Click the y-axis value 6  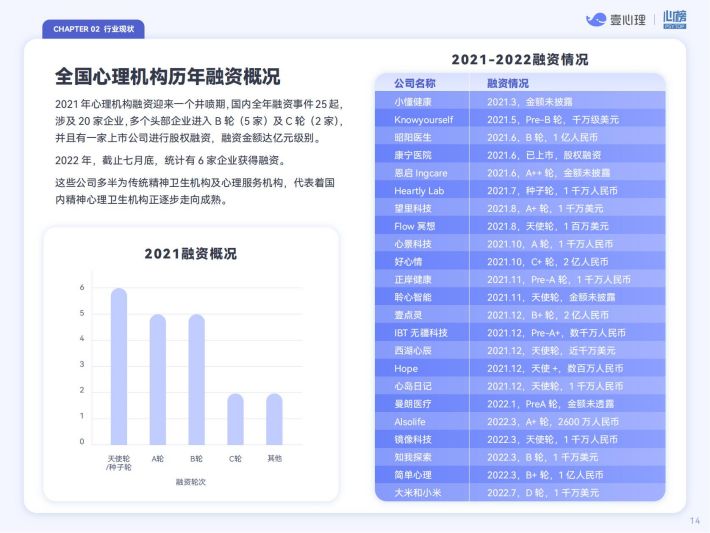point(82,287)
